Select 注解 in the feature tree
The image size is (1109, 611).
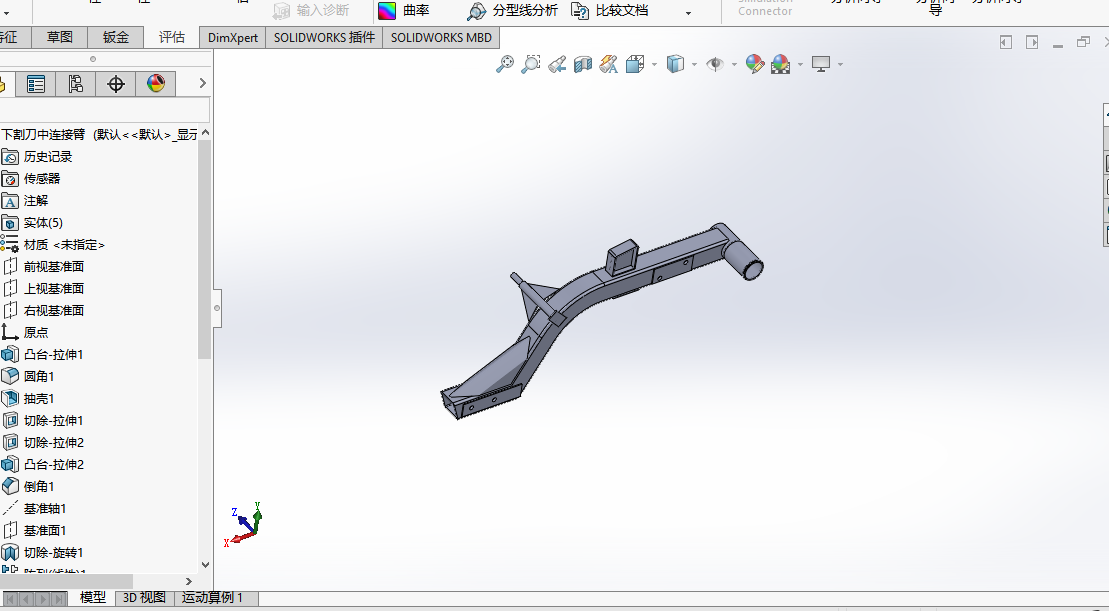coord(35,201)
